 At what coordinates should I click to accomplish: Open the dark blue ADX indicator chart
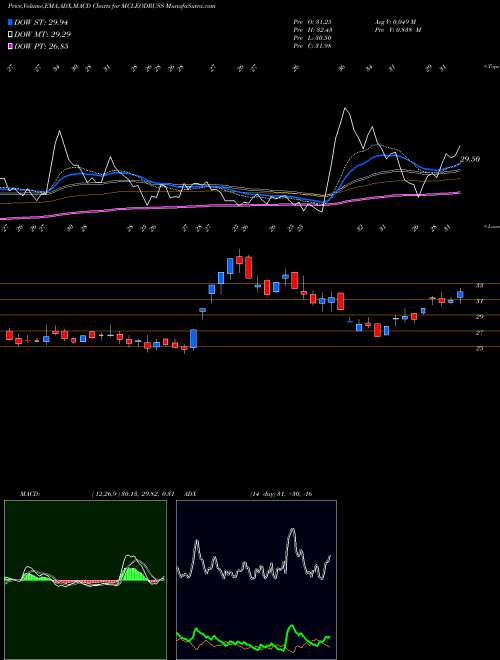tap(256, 580)
